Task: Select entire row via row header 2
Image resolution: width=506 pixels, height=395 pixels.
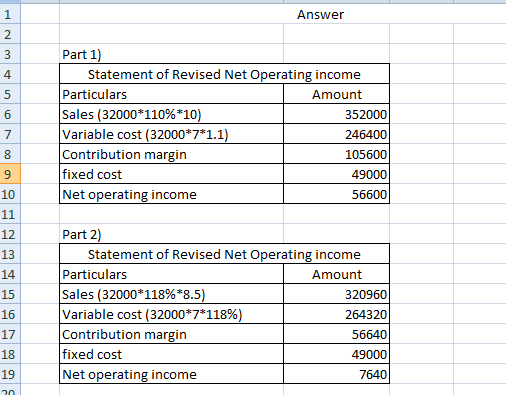Action: pyautogui.click(x=10, y=34)
